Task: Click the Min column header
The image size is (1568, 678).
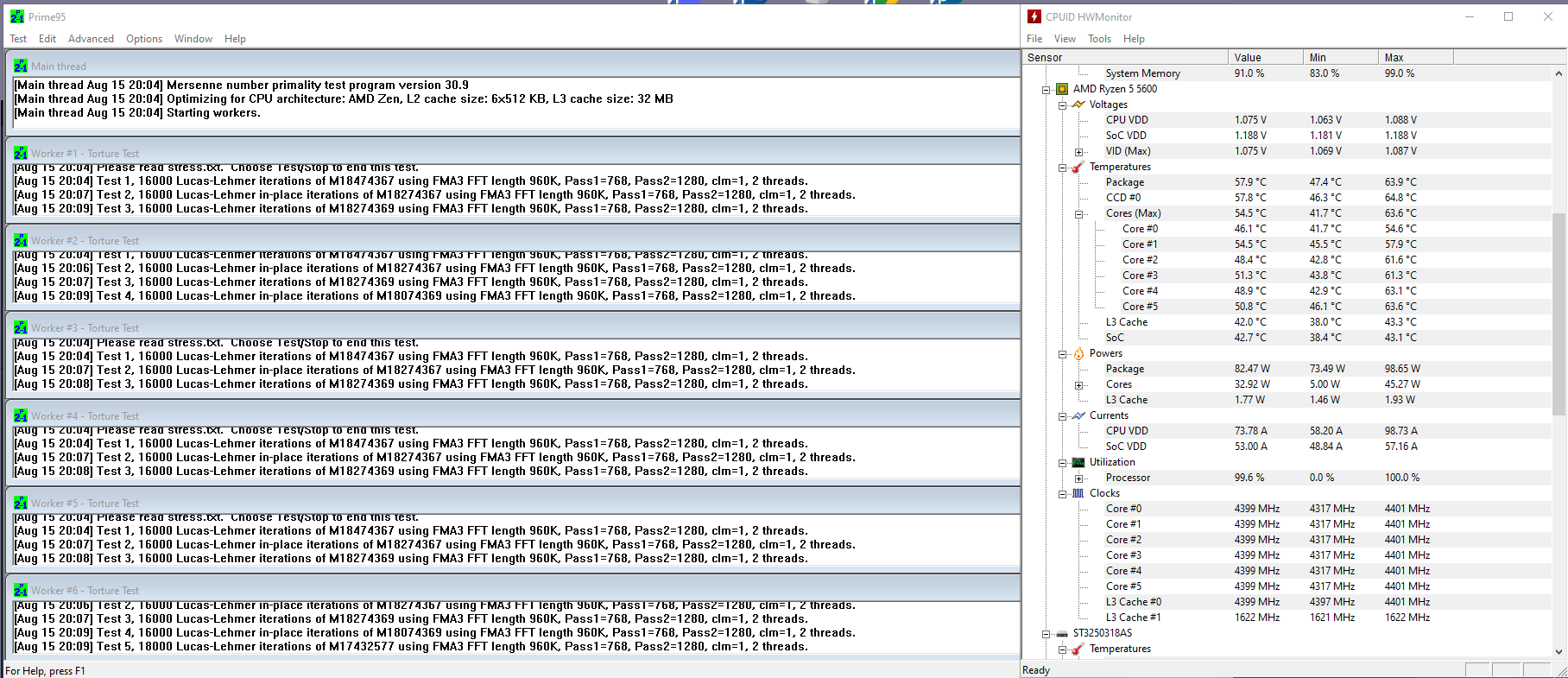Action: [x=1341, y=57]
